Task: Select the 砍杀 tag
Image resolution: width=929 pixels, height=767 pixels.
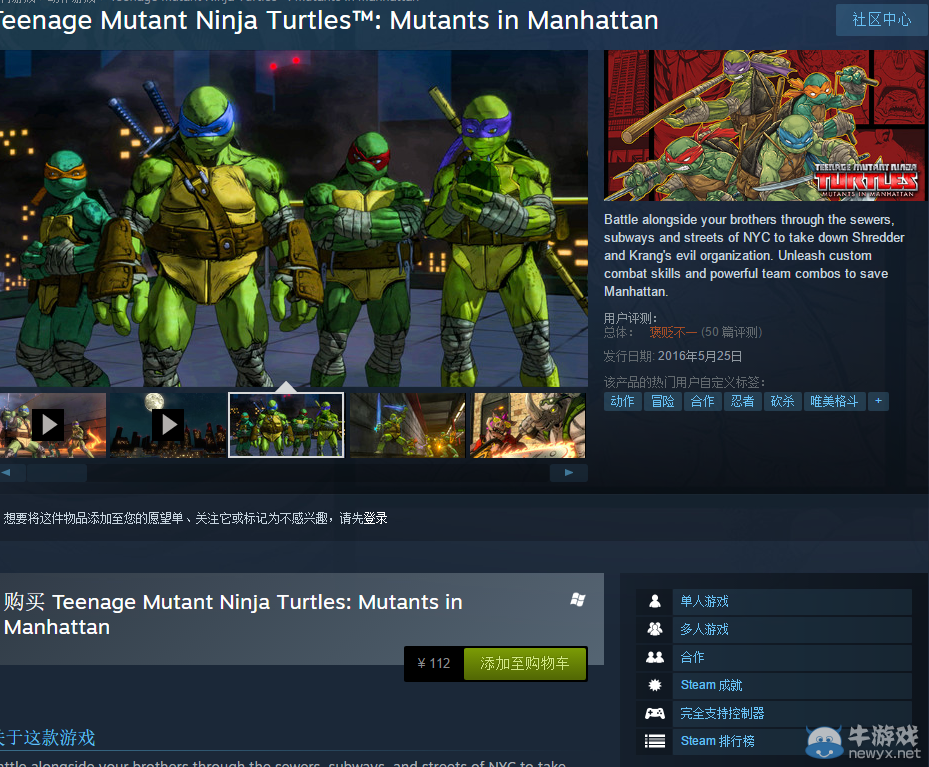Action: pos(783,402)
